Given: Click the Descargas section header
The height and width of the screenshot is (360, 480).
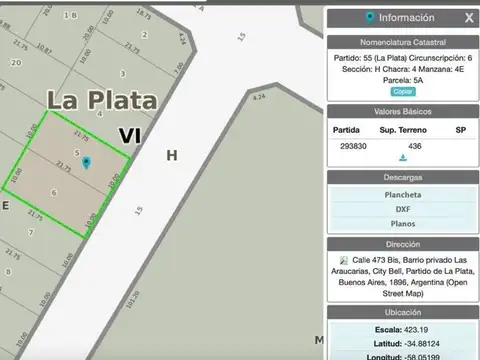Looking at the screenshot, I should (x=403, y=177).
